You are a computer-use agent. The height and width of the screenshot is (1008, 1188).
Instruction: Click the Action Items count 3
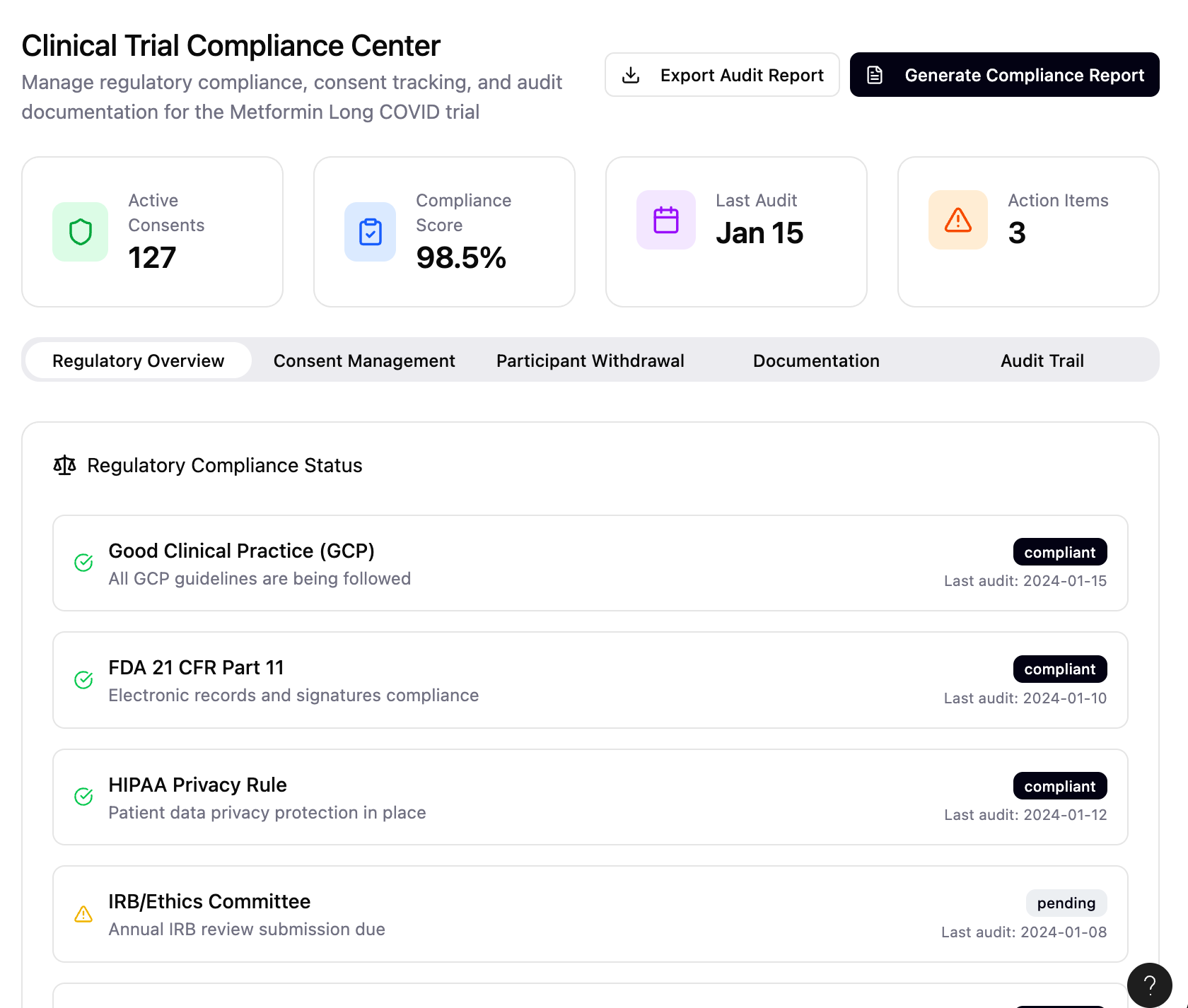[1017, 233]
